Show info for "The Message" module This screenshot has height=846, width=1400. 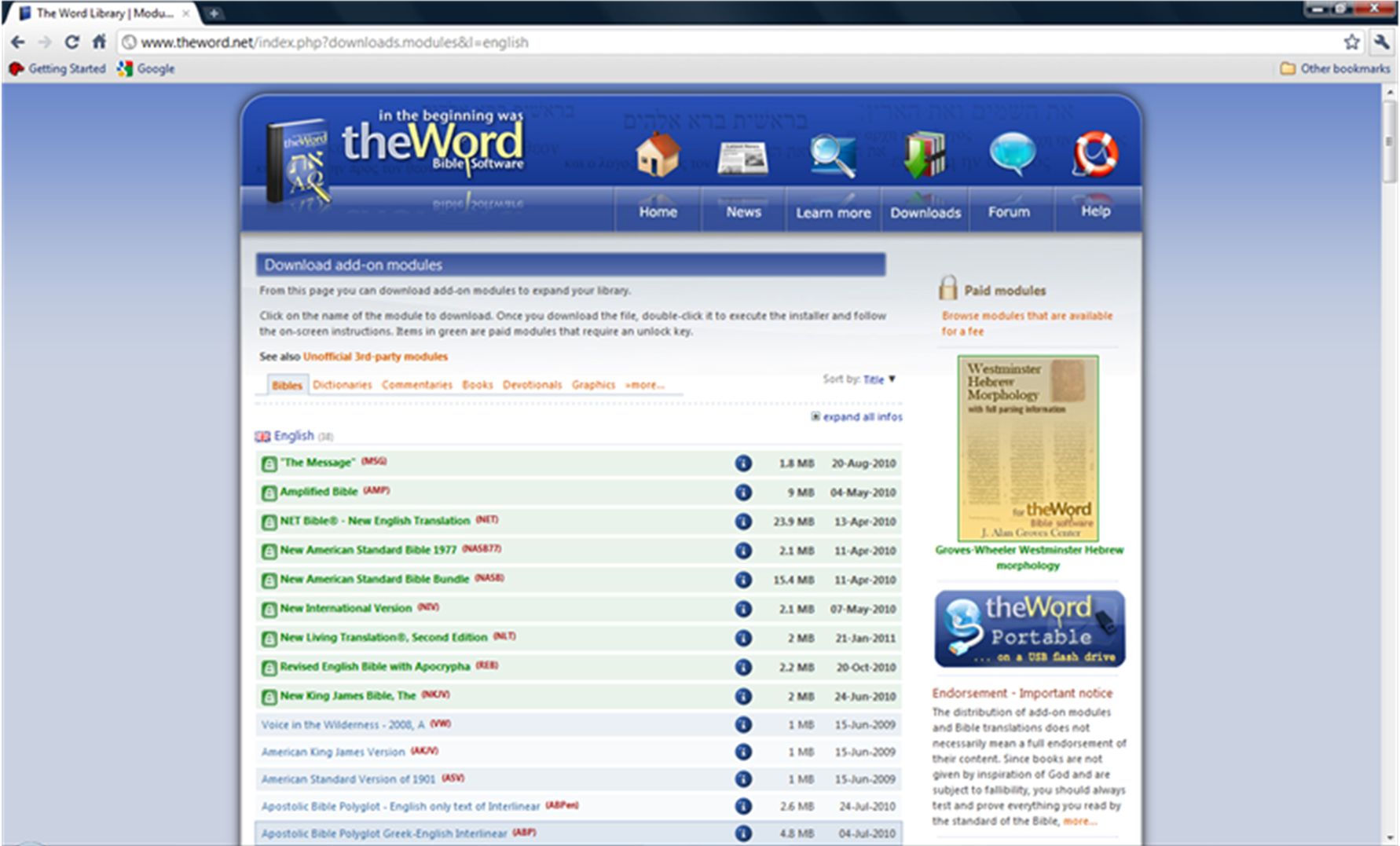pos(743,463)
